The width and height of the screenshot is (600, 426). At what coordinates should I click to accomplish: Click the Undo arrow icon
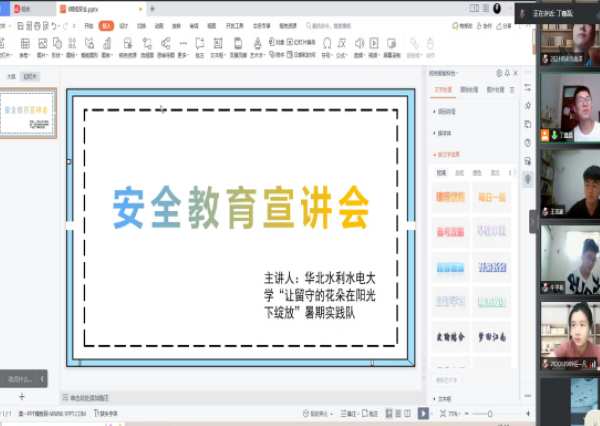click(x=55, y=26)
